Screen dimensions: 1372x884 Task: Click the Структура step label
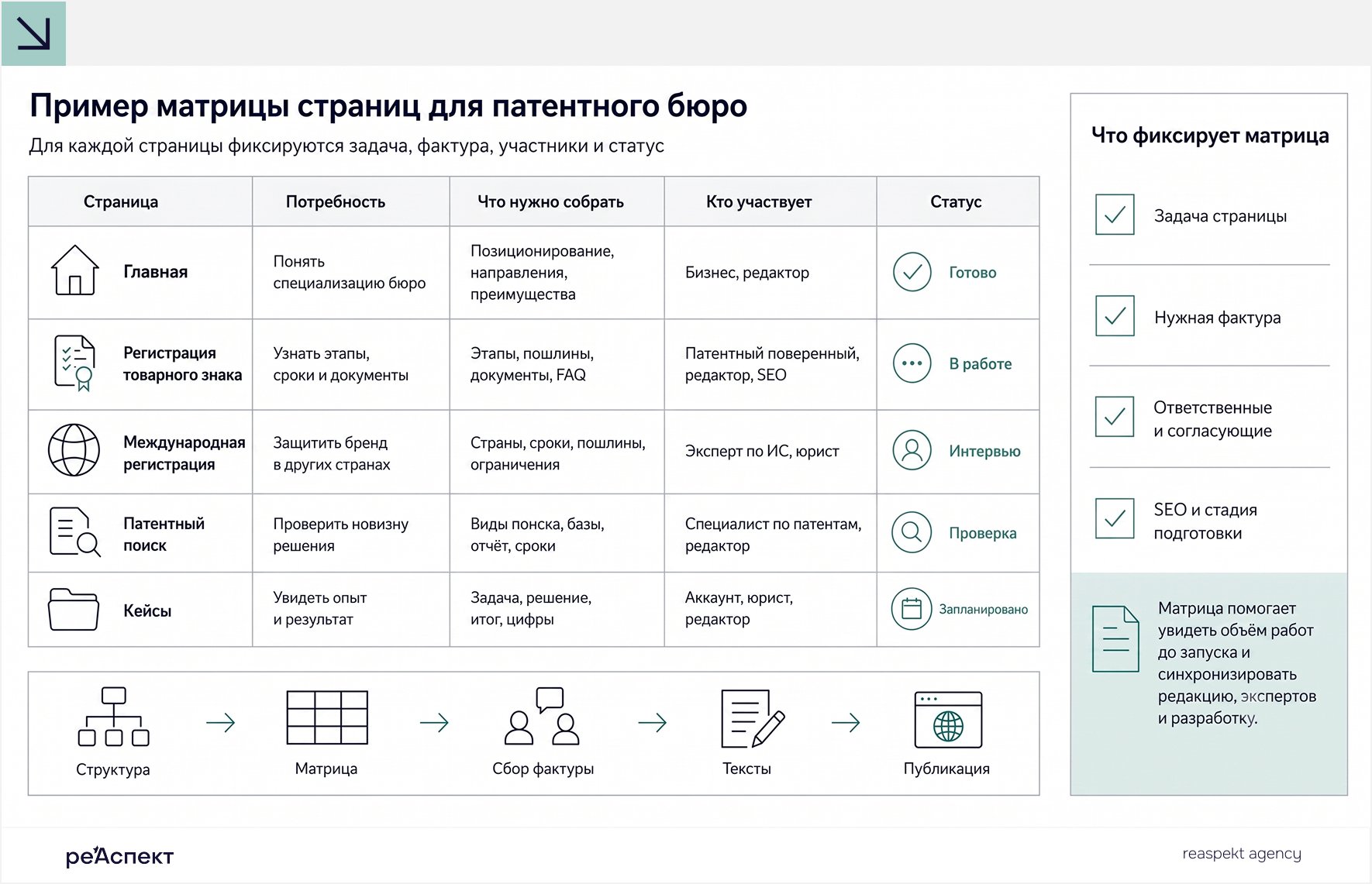click(113, 769)
